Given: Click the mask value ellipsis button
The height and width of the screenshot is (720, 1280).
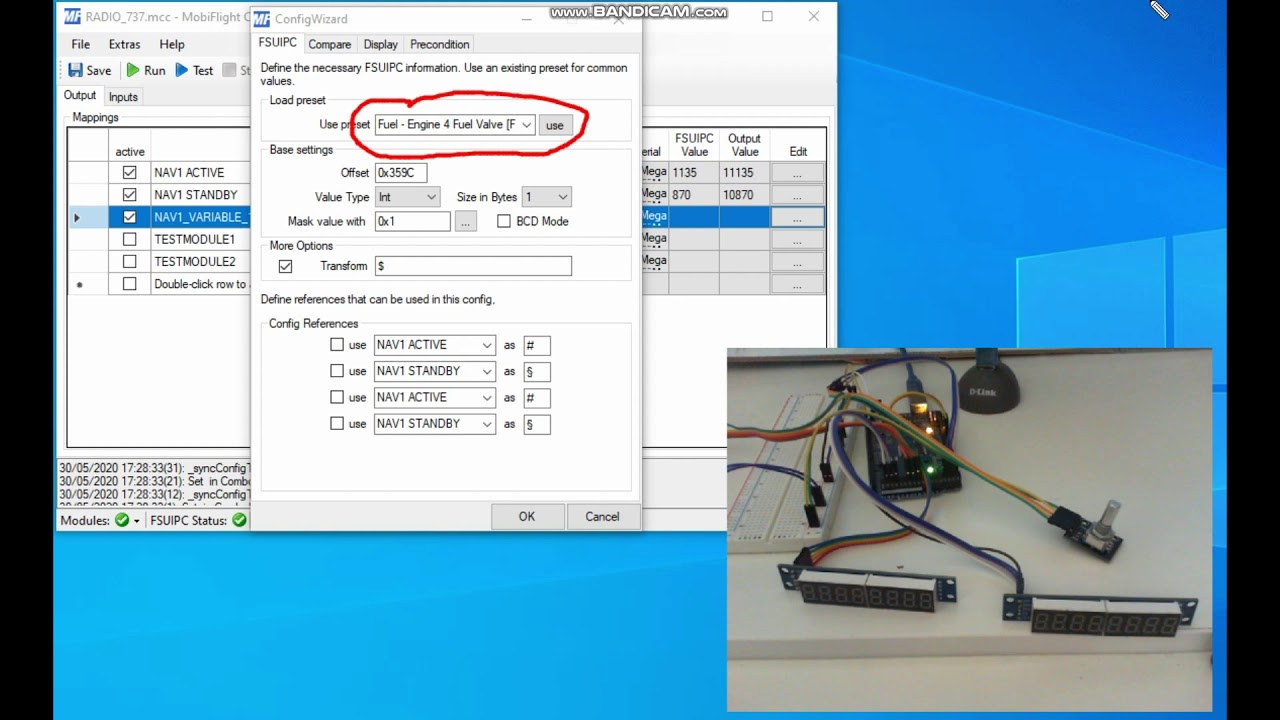Looking at the screenshot, I should click(465, 222).
